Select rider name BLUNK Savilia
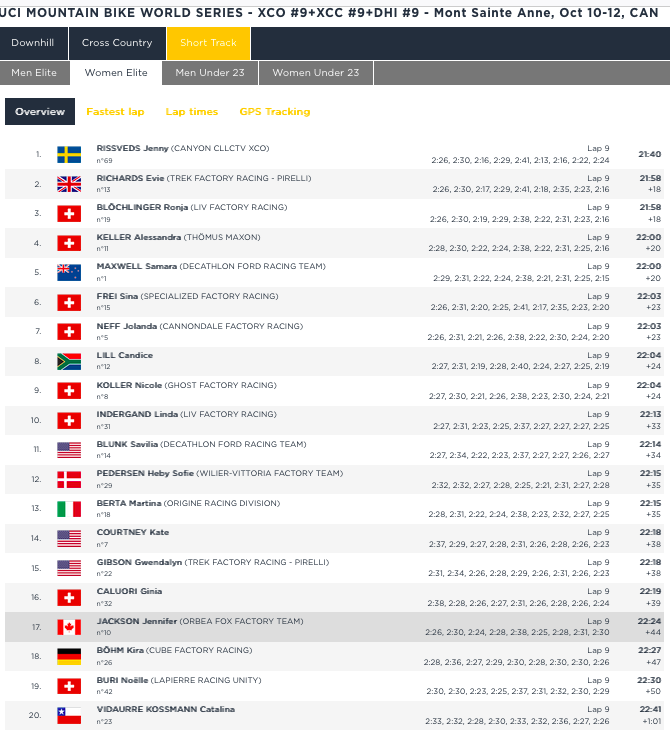The height and width of the screenshot is (730, 670). (x=127, y=444)
